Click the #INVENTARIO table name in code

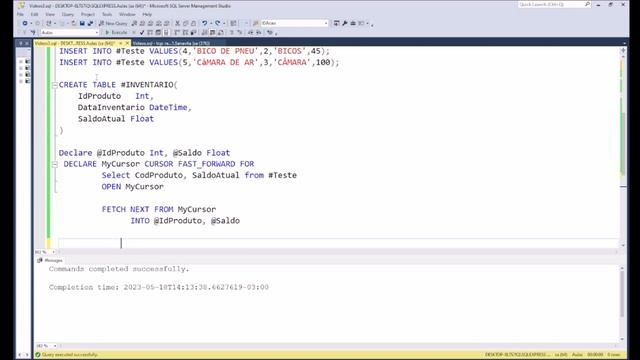click(147, 85)
